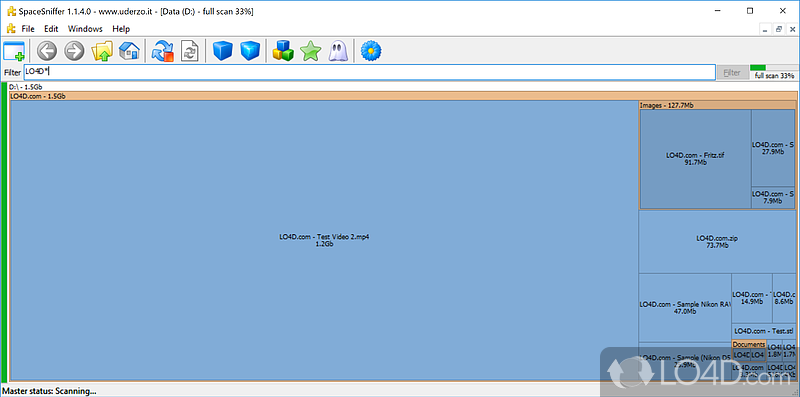Select the Fritz.tif 91.7Mb block
The image size is (800, 397).
[x=695, y=159]
